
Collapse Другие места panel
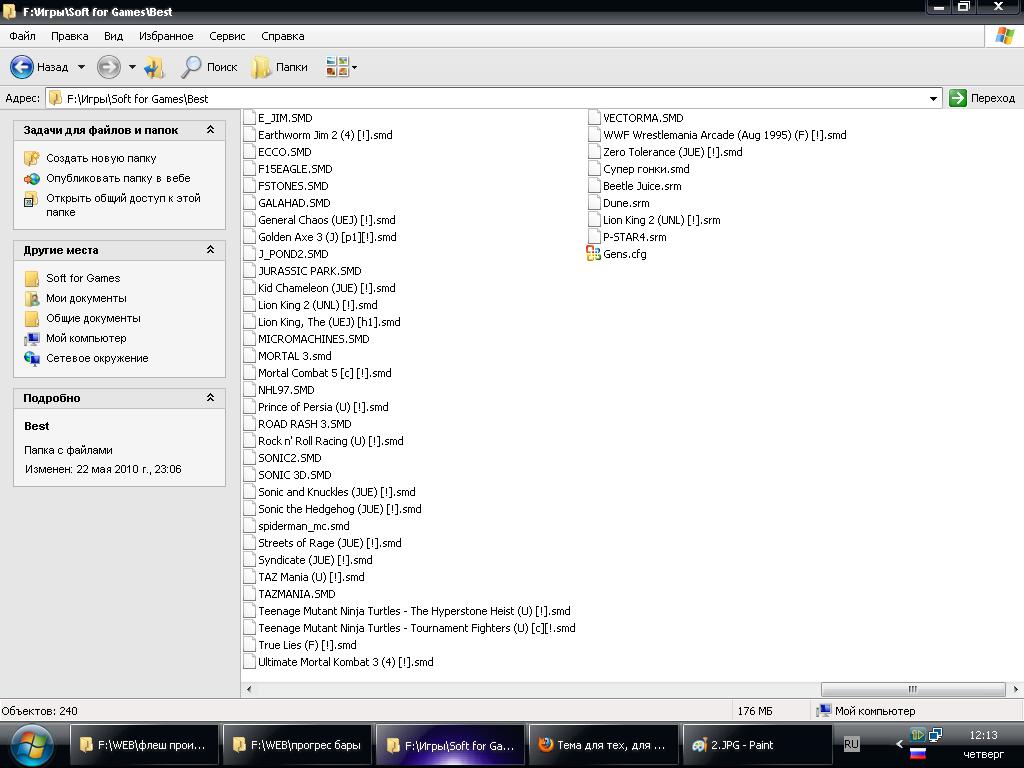coord(210,249)
